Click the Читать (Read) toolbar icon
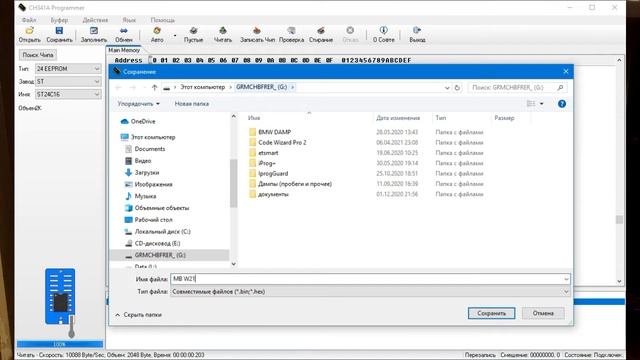 pyautogui.click(x=223, y=35)
